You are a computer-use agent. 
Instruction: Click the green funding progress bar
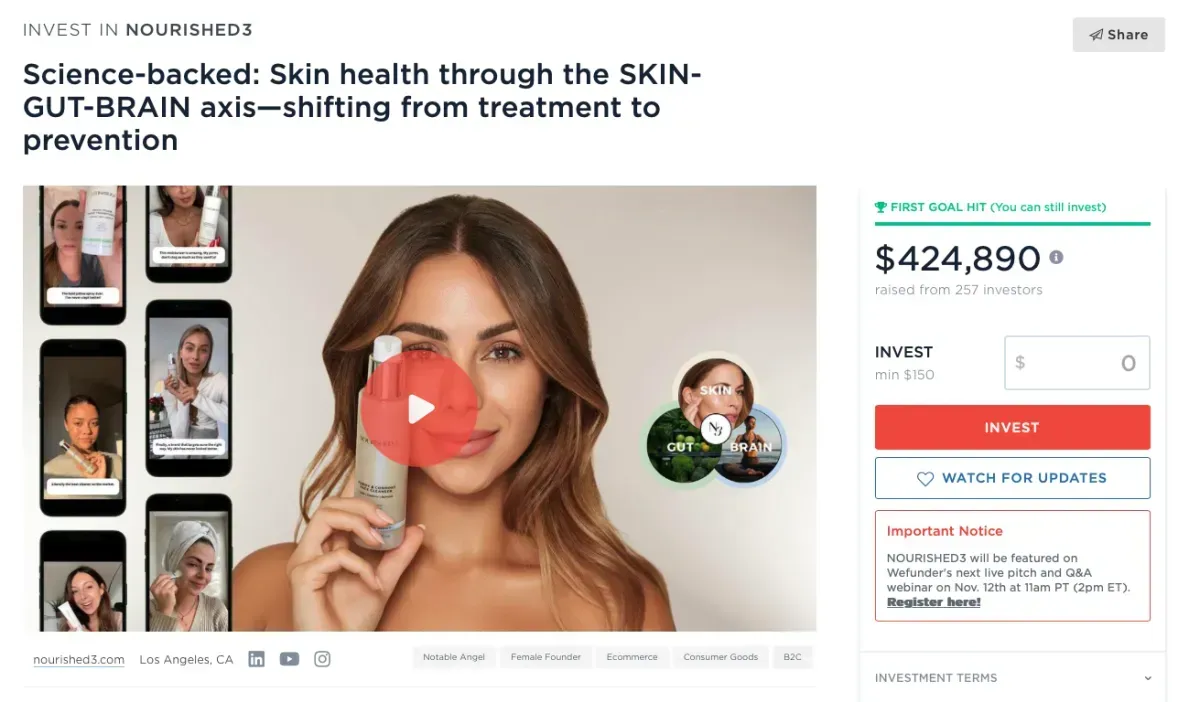coord(1012,224)
